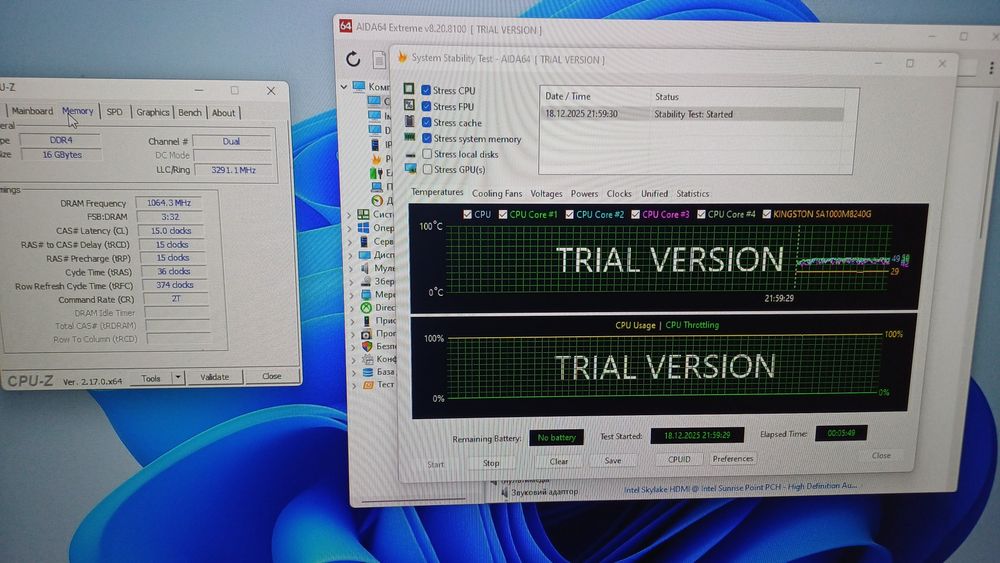Image resolution: width=1000 pixels, height=563 pixels.
Task: Click the three-dots menu icon in AIDA64 toolbar
Action: tap(991, 68)
